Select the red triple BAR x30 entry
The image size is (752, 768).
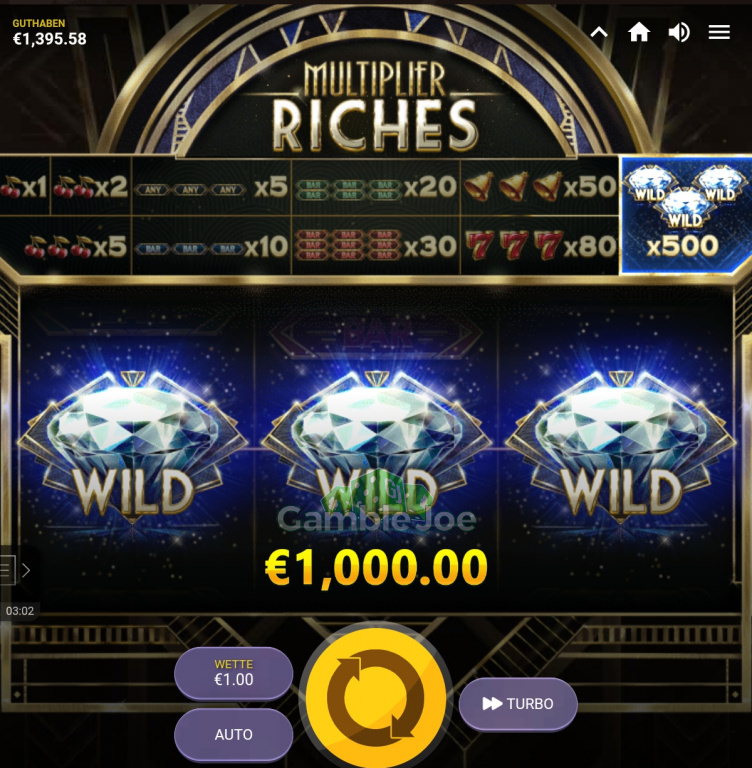[x=376, y=245]
